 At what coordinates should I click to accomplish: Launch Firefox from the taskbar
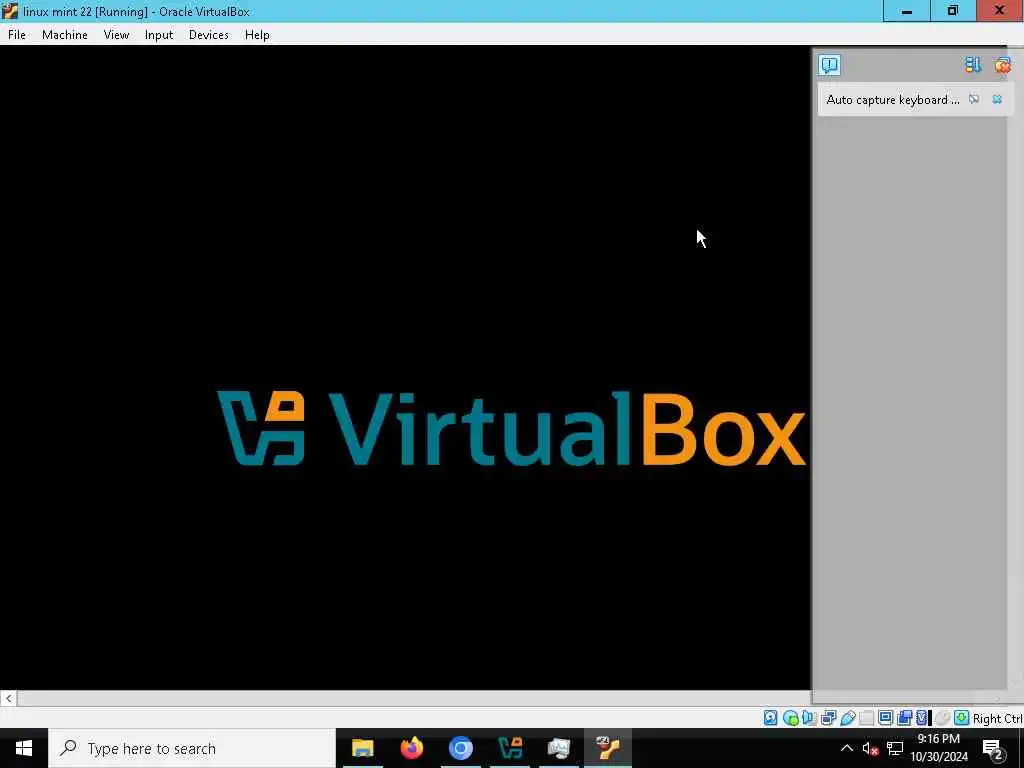[x=411, y=748]
